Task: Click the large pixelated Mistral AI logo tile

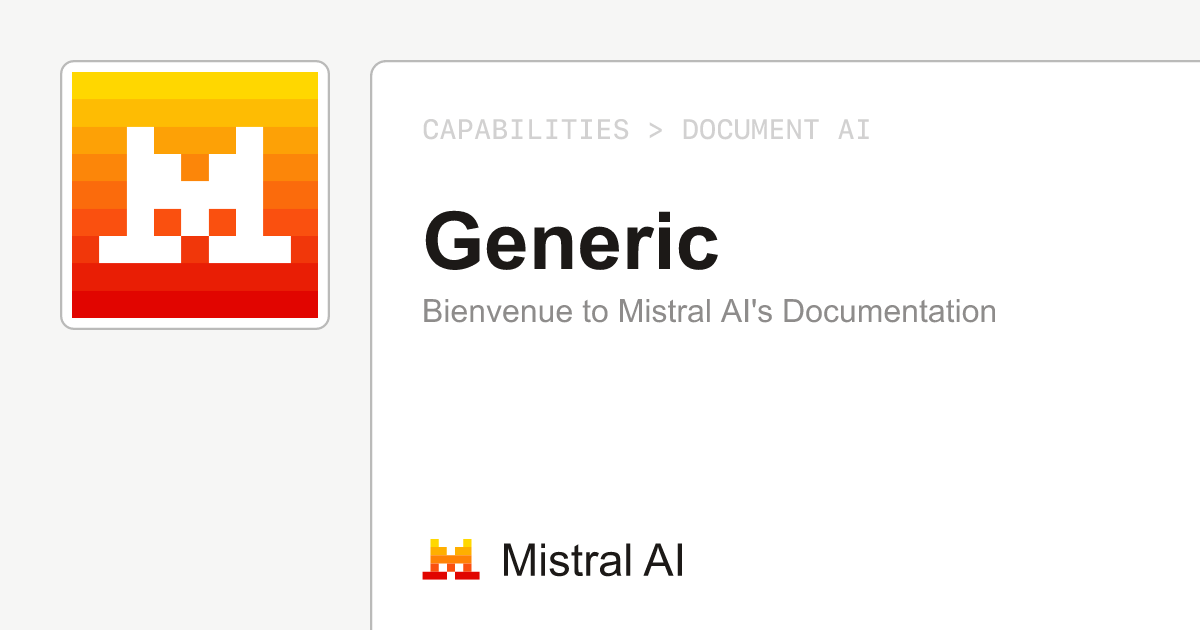Action: click(194, 194)
